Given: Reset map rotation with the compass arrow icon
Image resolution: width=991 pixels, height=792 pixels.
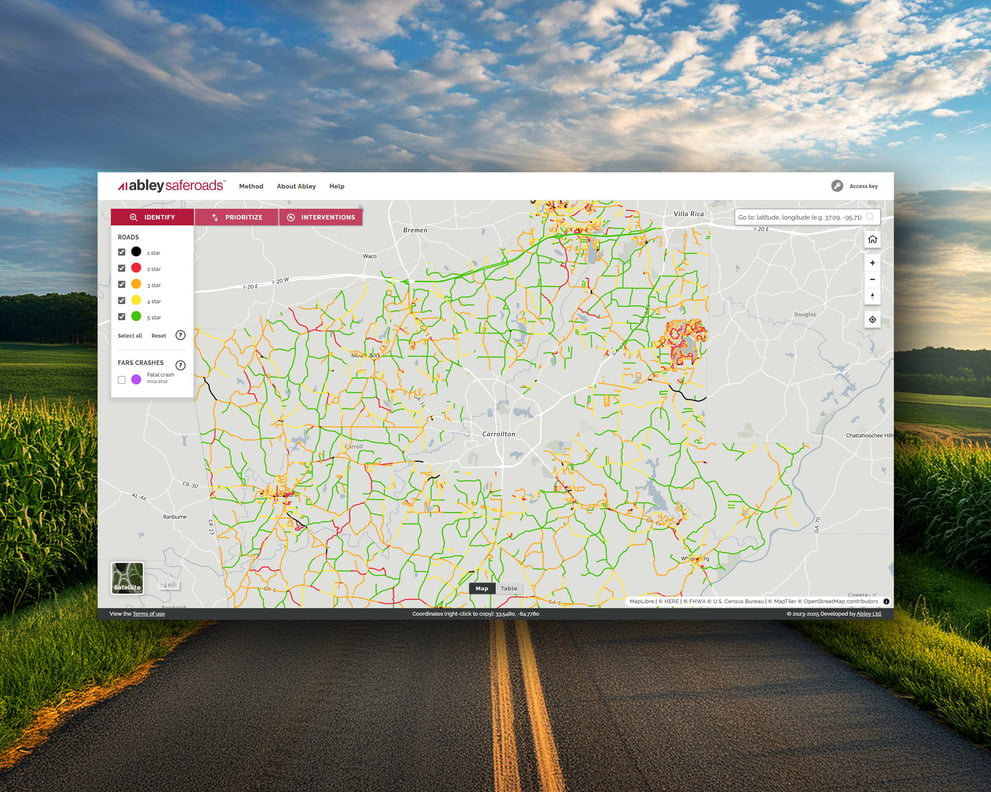Looking at the screenshot, I should (872, 296).
